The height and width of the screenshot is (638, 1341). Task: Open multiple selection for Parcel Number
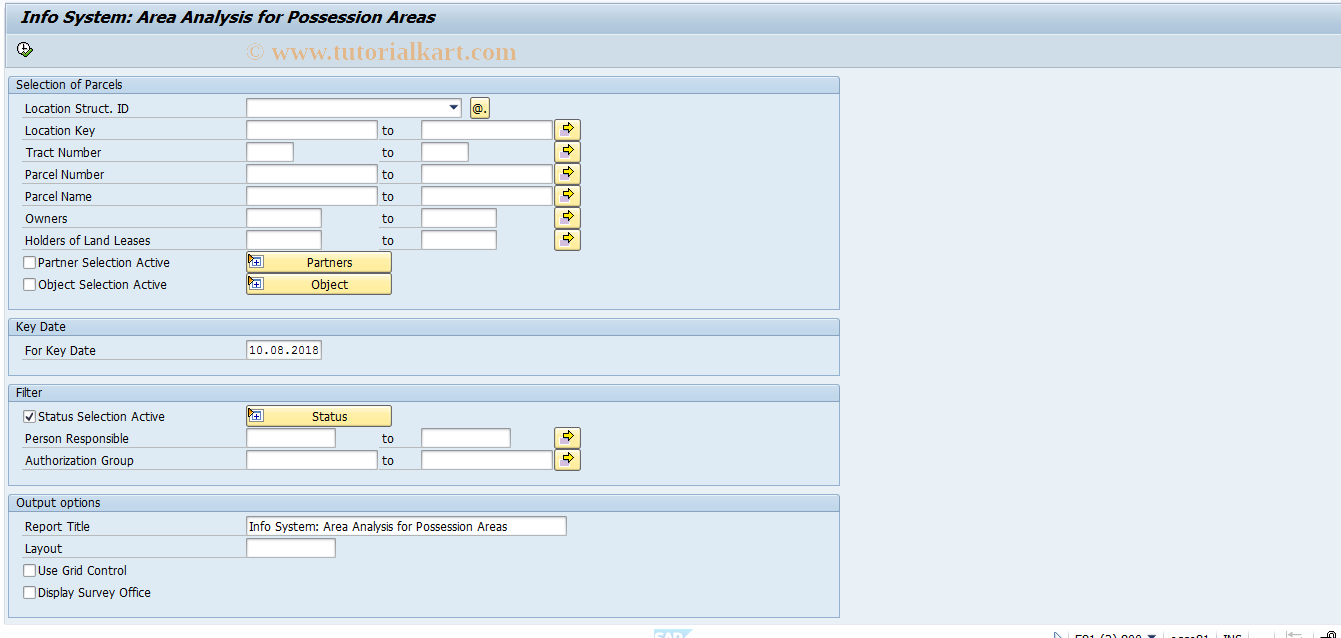click(x=568, y=174)
